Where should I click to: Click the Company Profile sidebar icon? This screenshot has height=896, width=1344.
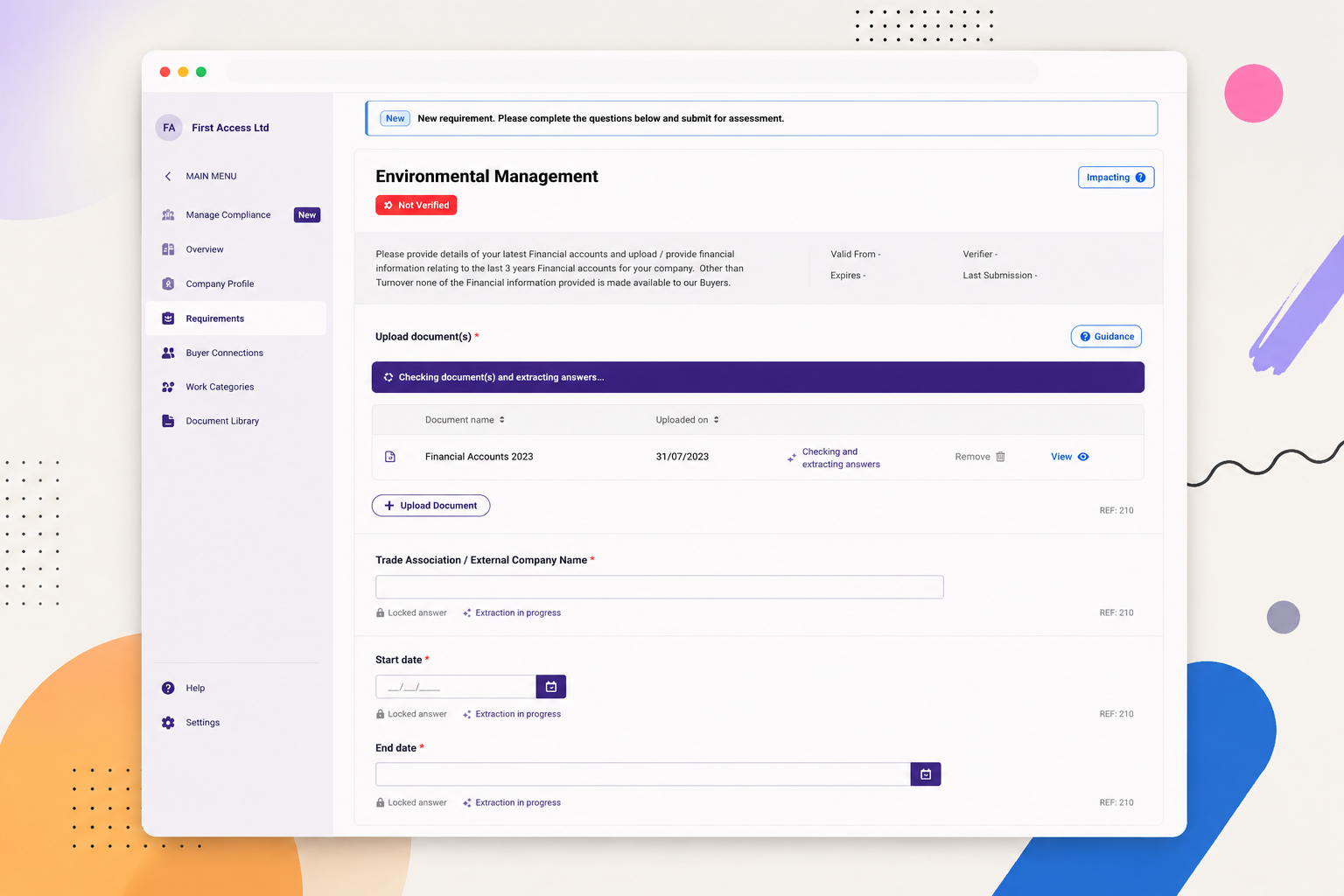(x=168, y=283)
